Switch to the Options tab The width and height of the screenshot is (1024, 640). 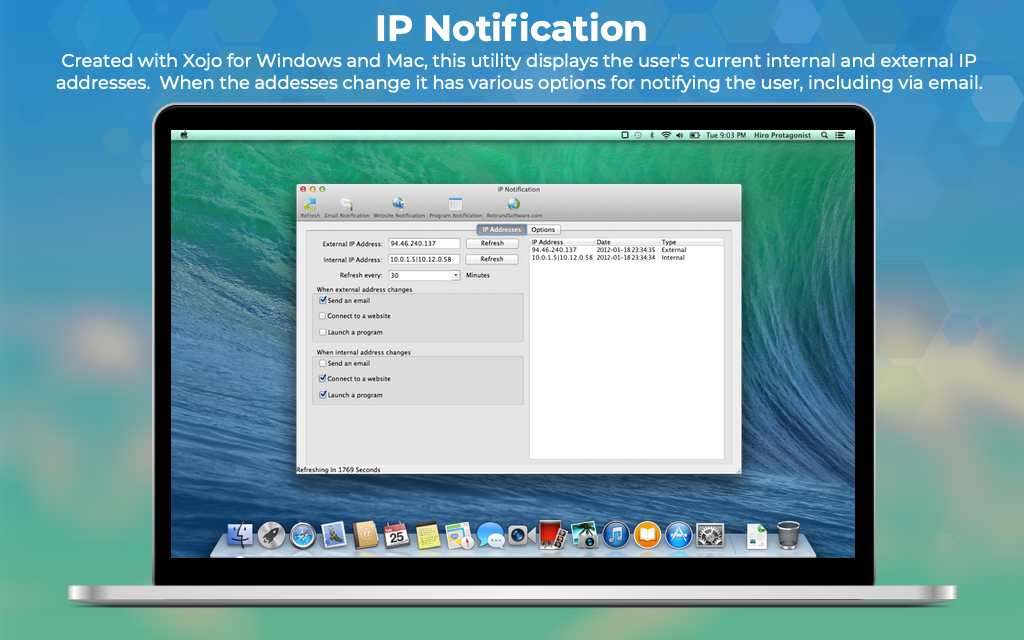point(543,230)
